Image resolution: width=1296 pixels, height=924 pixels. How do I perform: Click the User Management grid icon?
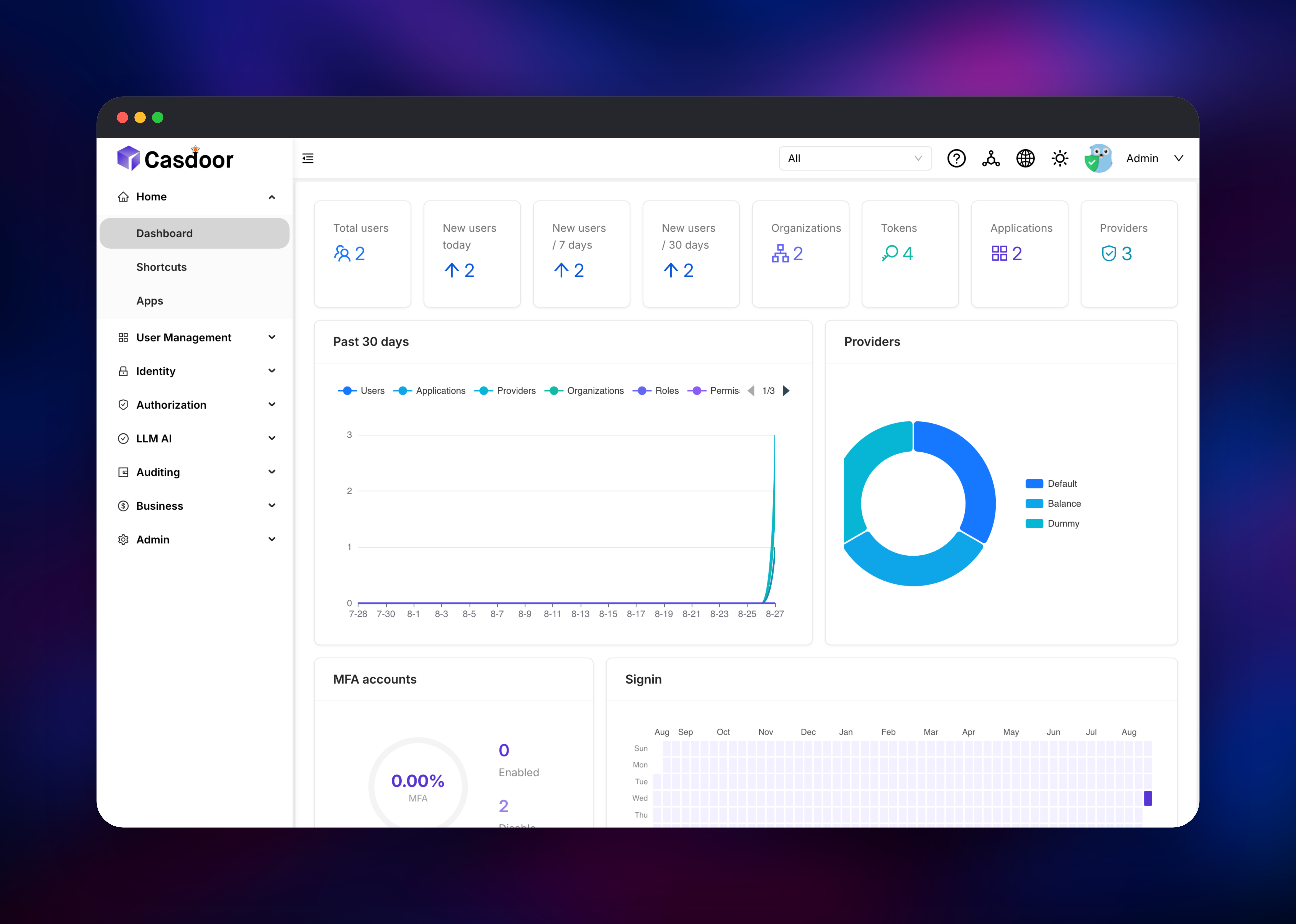click(123, 337)
